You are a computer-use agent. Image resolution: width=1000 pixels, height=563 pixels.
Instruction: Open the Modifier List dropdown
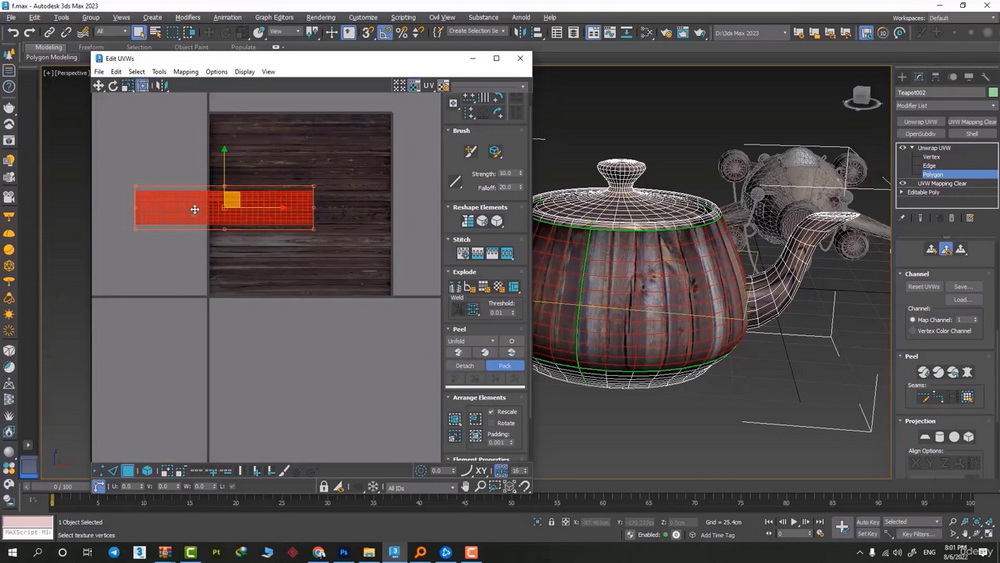pos(946,106)
